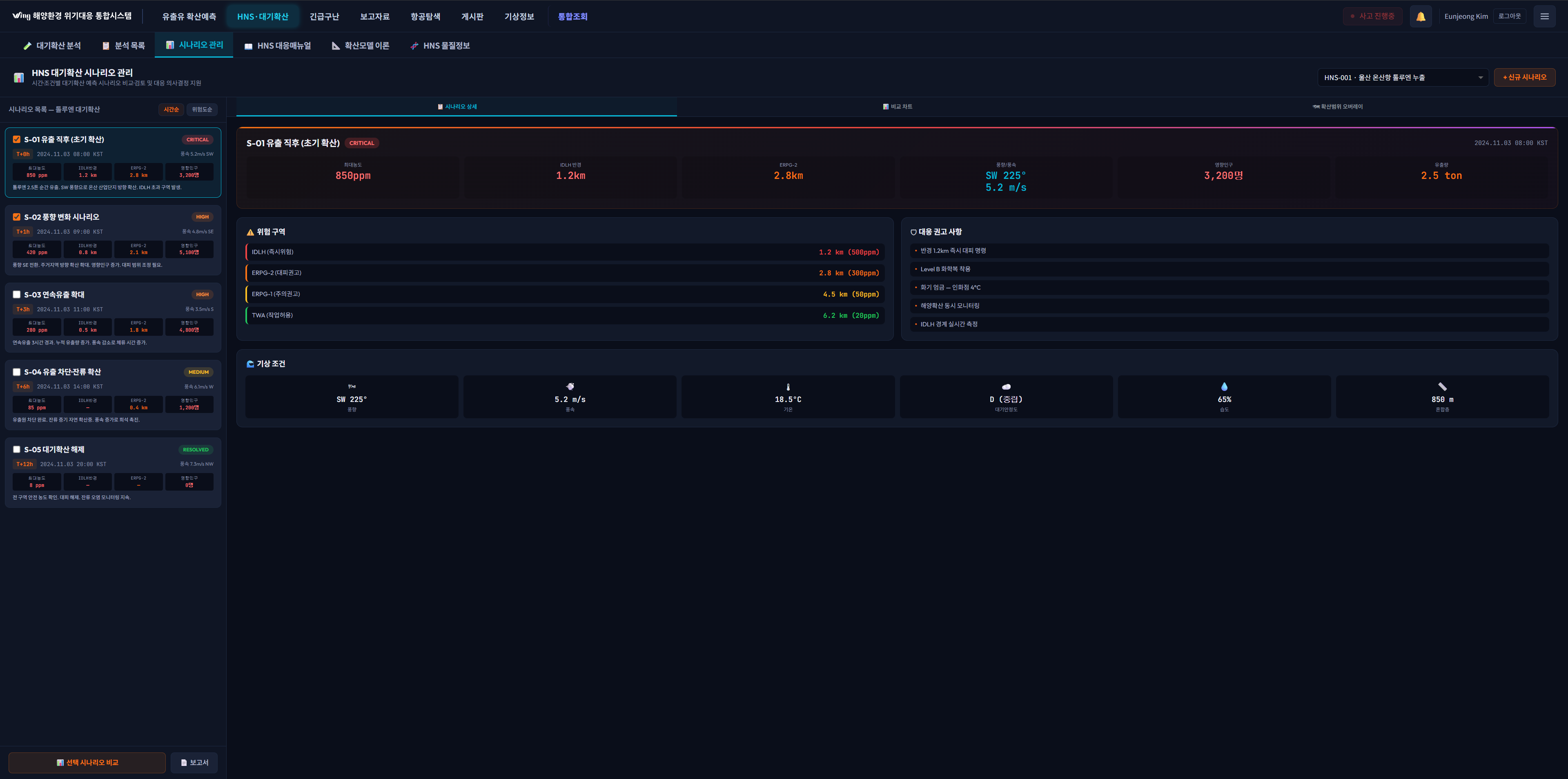Click the 대기확산 분석 pencil icon
The image size is (1568, 779).
(x=27, y=46)
